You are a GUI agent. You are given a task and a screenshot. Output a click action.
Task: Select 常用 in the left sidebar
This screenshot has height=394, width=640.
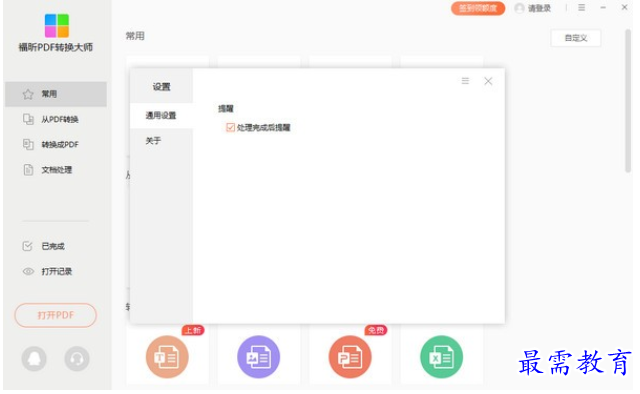[x=56, y=94]
